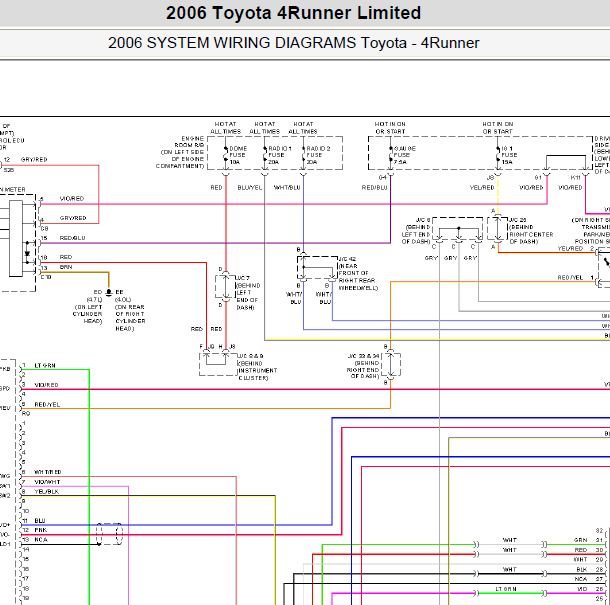
Task: Select the RED/YEL label at pin 5
Action: point(47,405)
